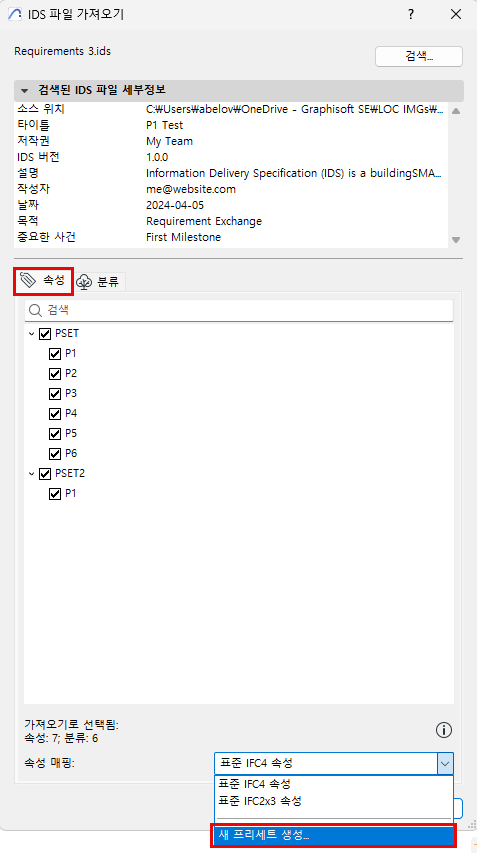Viewport: 477px width, 853px height.
Task: Select the 타이틀 P1 Test row
Action: 231,125
